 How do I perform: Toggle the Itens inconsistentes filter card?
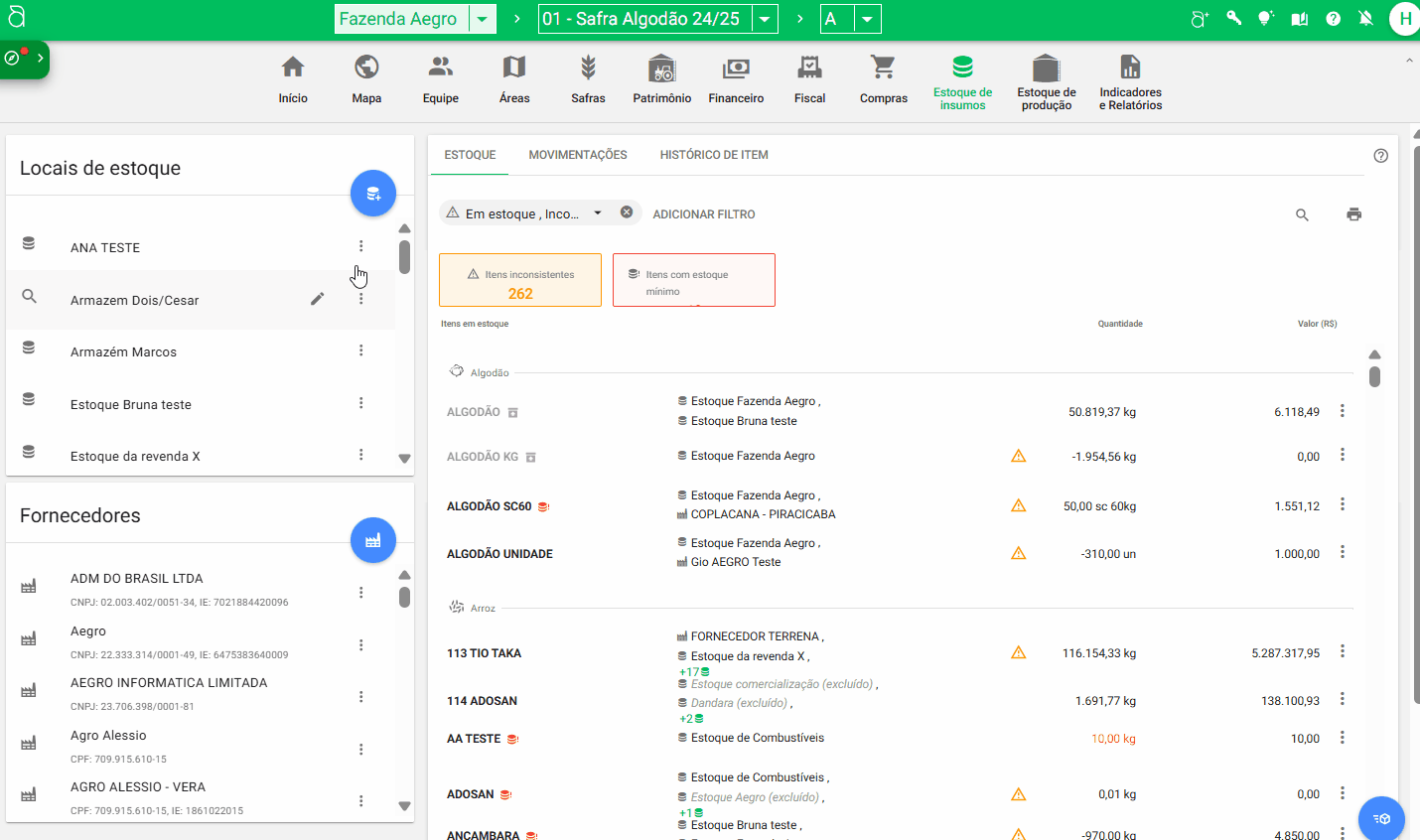point(520,280)
